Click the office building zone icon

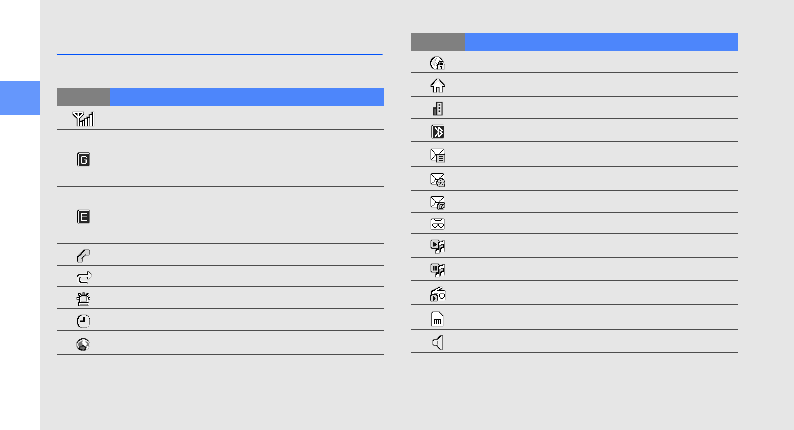click(x=437, y=109)
